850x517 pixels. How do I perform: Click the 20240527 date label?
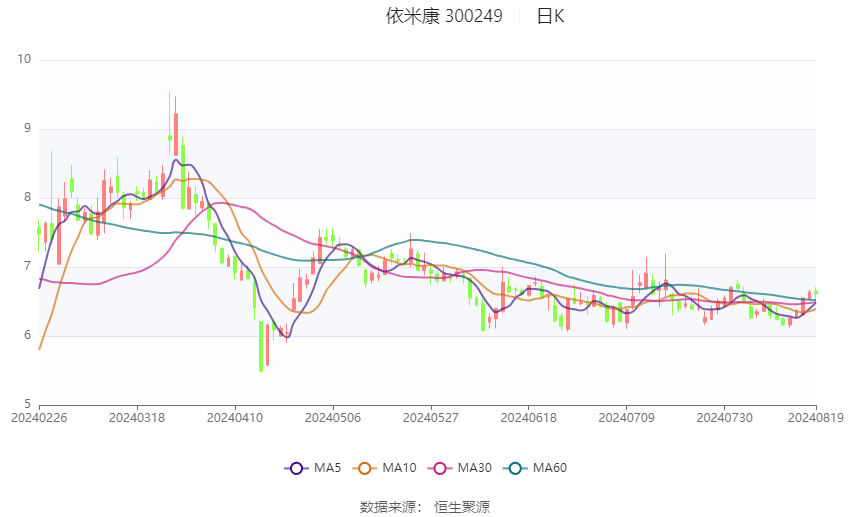430,416
